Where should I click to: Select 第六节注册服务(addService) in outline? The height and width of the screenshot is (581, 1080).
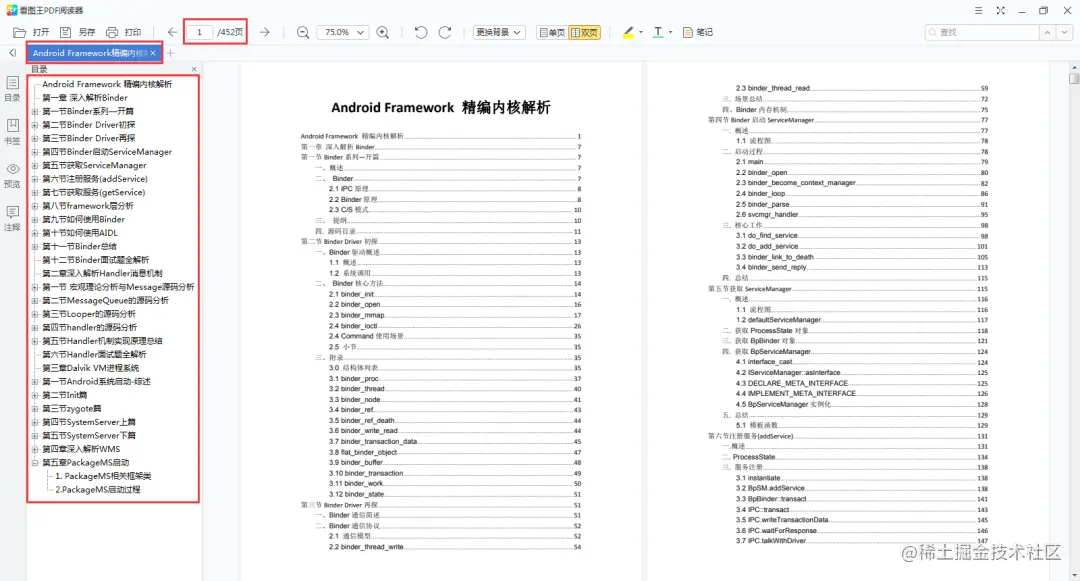95,179
